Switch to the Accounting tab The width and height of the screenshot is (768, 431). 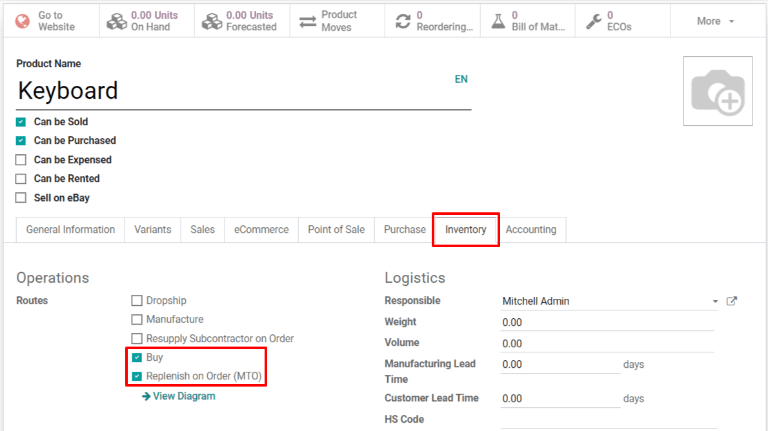pyautogui.click(x=530, y=230)
